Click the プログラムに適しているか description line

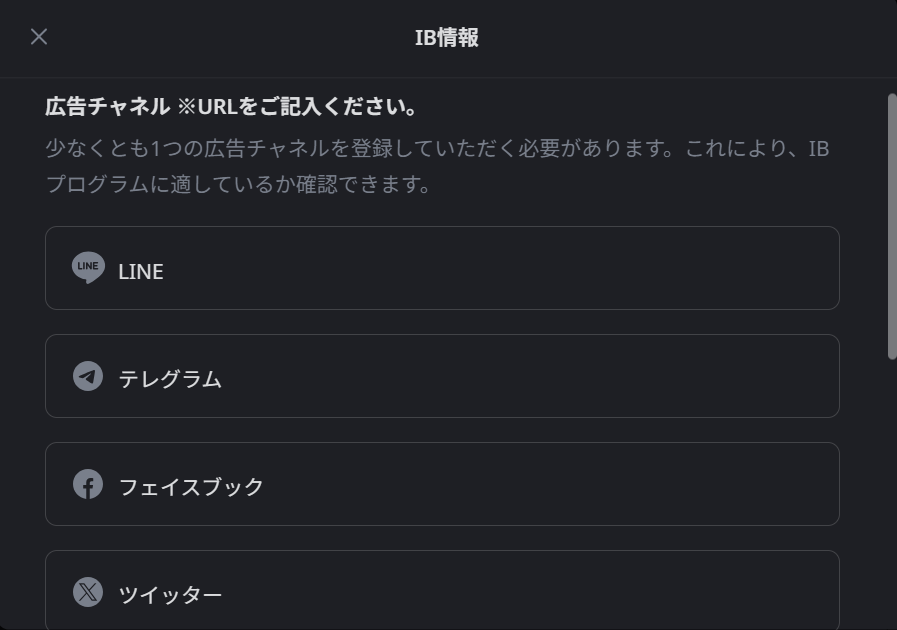click(238, 185)
